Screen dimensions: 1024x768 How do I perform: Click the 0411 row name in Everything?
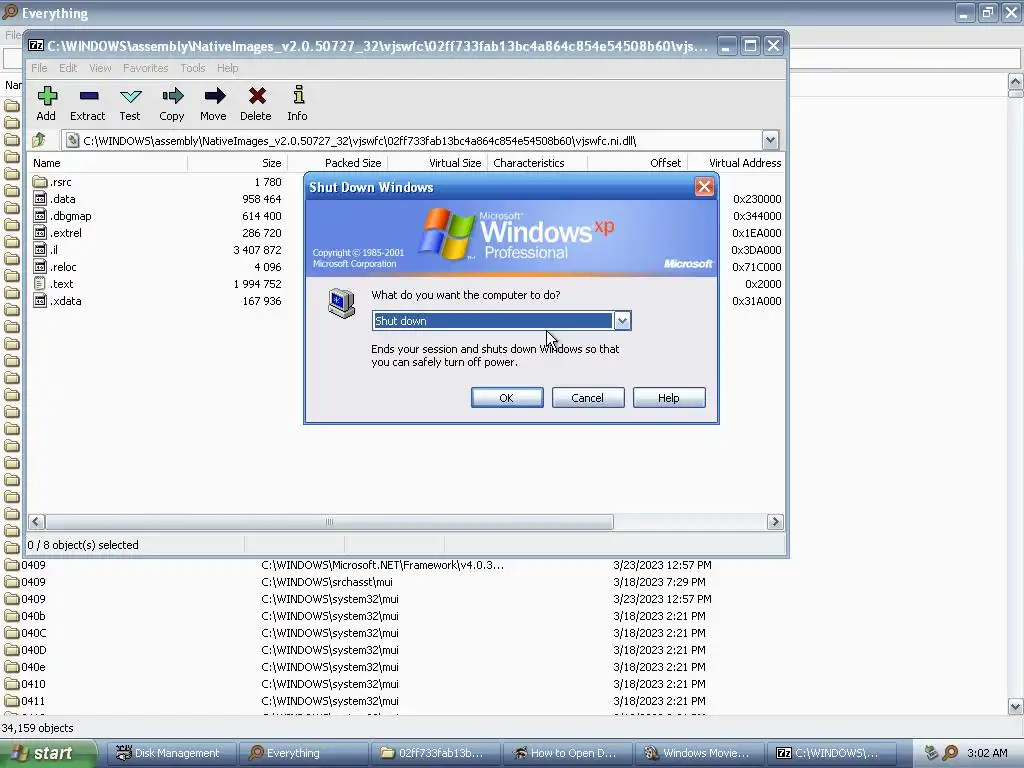(x=33, y=701)
